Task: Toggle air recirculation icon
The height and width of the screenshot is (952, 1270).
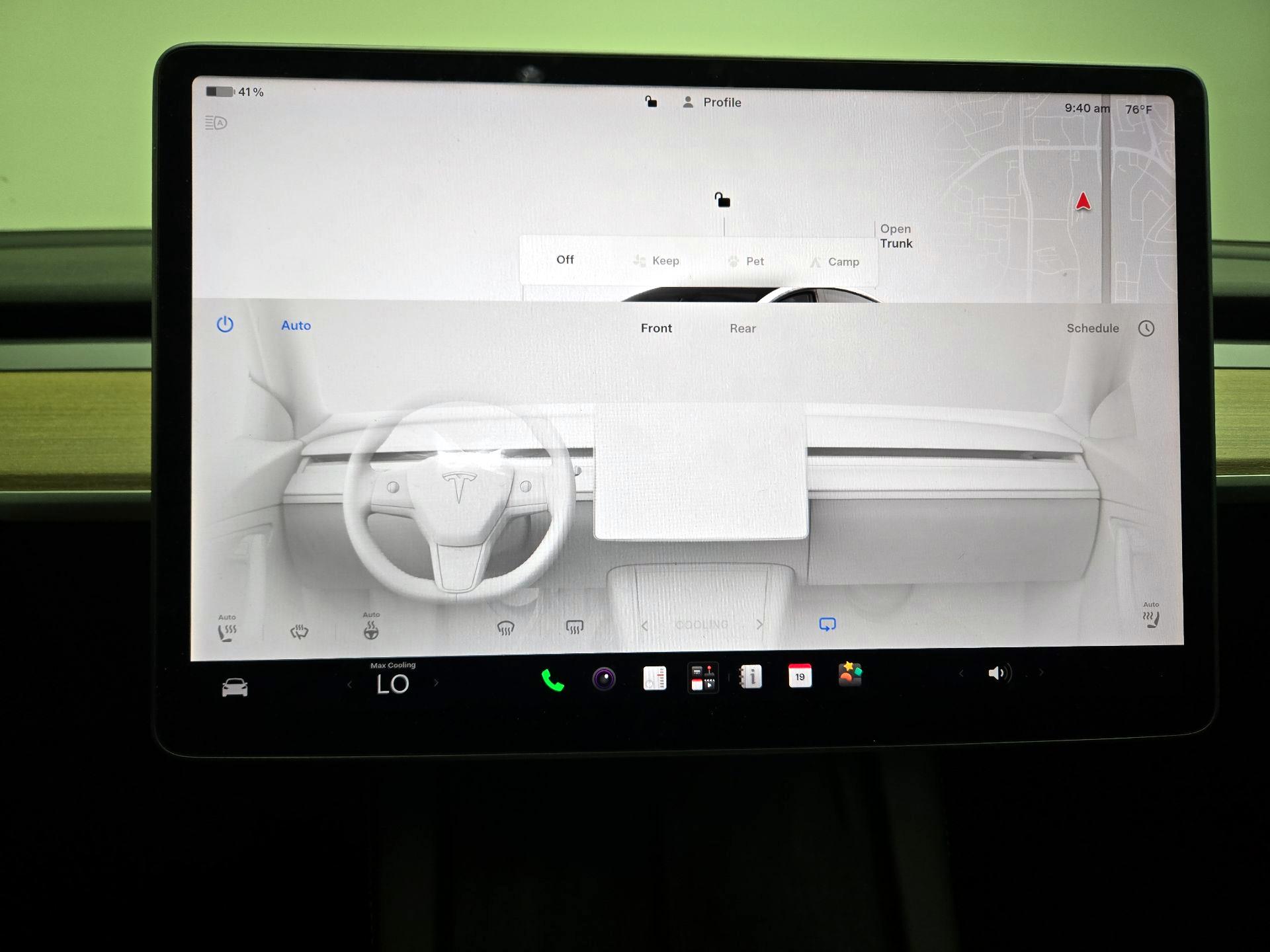Action: [827, 624]
